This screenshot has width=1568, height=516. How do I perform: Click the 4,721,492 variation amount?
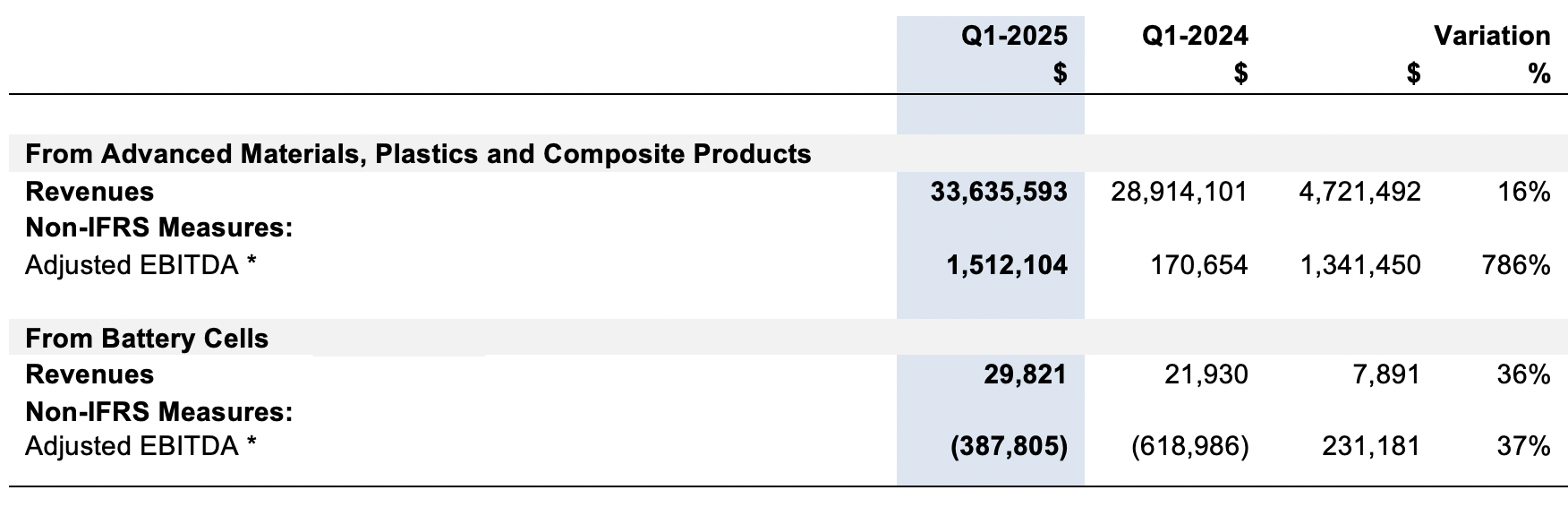point(1359,192)
